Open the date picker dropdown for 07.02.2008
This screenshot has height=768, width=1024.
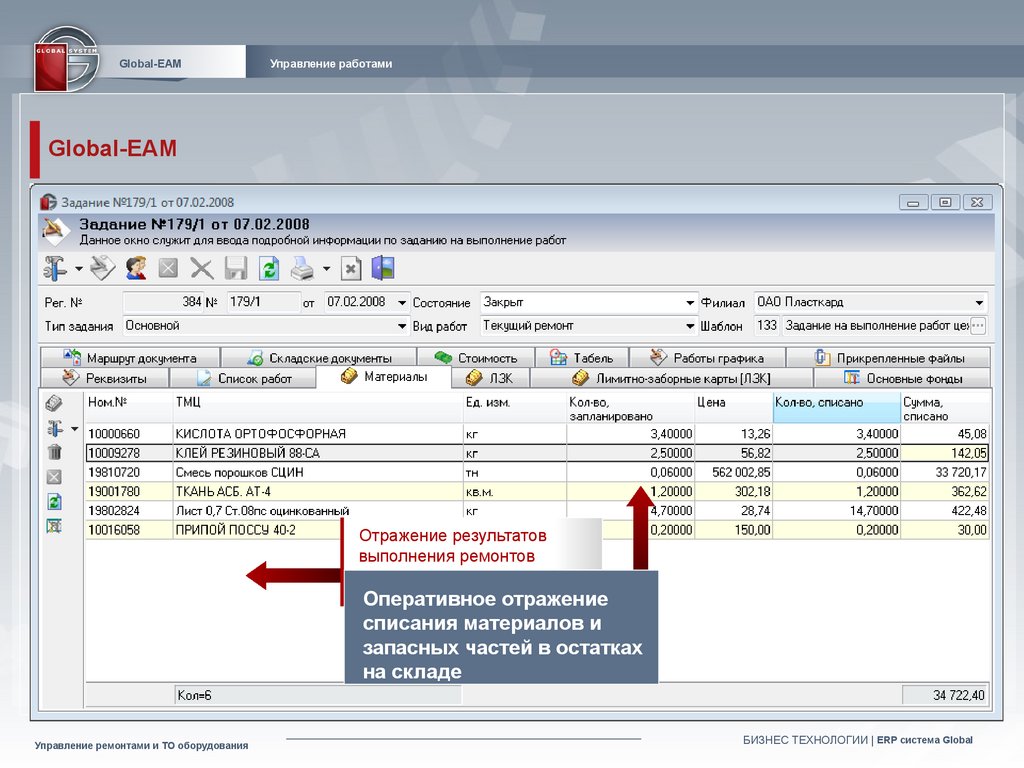(402, 302)
